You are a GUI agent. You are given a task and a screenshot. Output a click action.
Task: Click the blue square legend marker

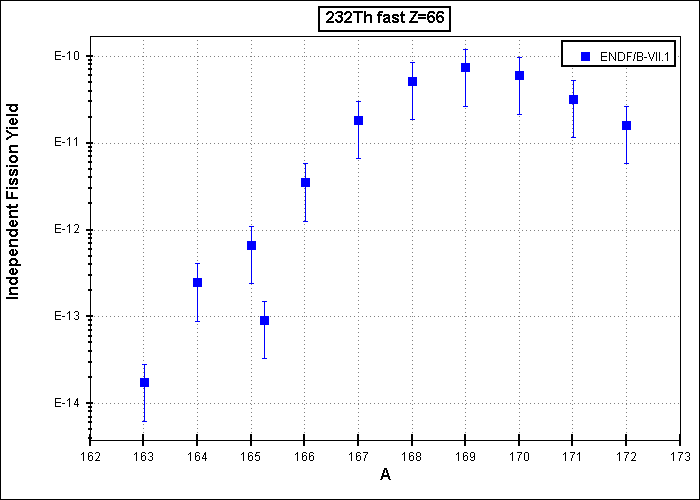[586, 56]
